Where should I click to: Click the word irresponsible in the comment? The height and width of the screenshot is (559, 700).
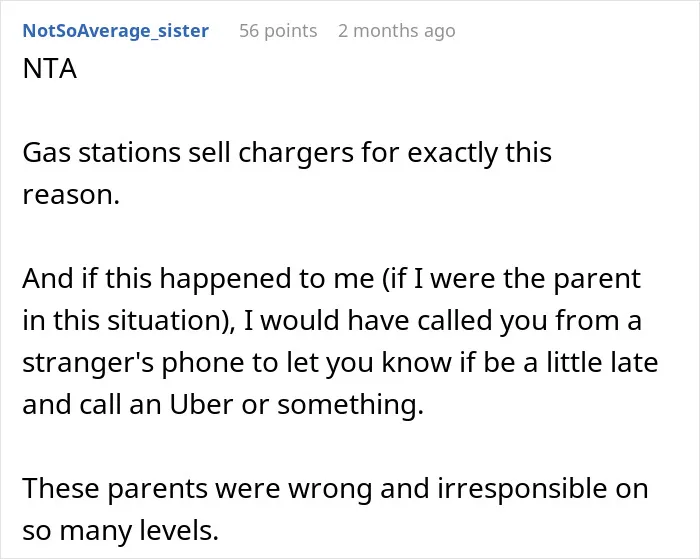(522, 488)
